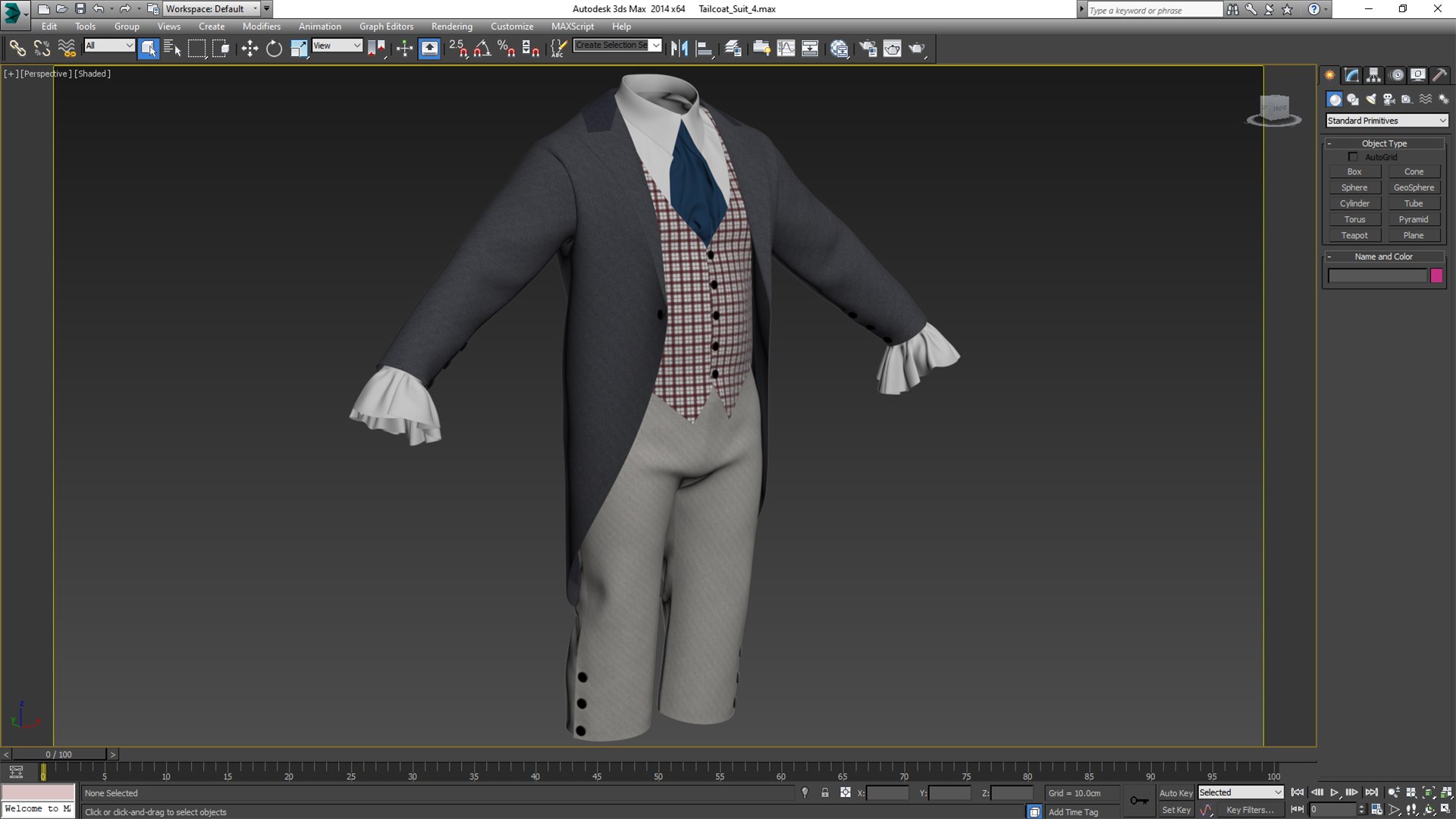Play the animation
This screenshot has height=819, width=1456.
pyautogui.click(x=1334, y=792)
